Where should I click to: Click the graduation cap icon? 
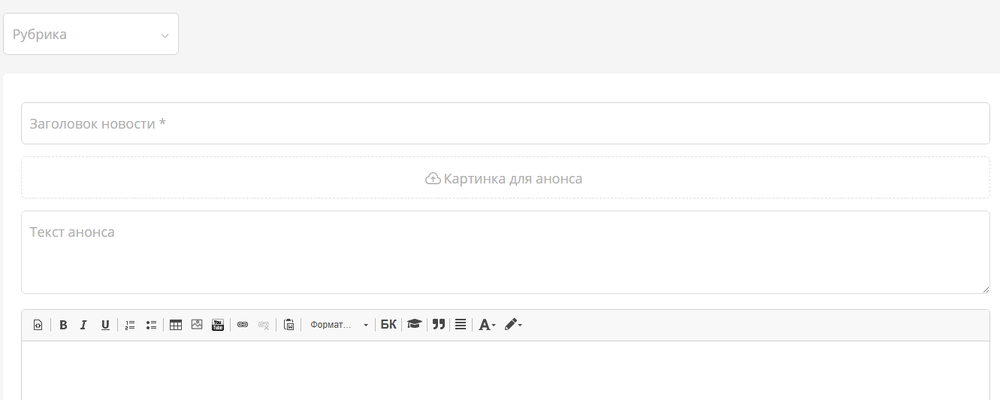click(x=415, y=325)
